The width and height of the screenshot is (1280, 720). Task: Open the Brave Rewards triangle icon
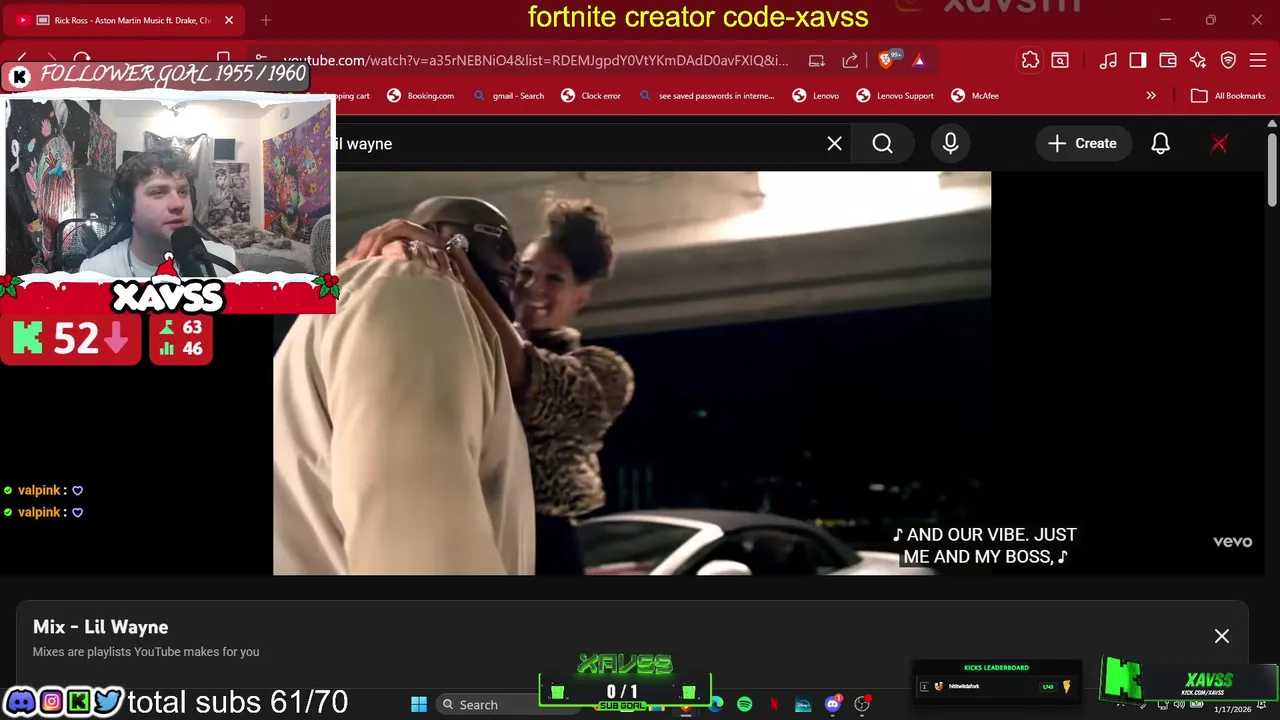918,60
